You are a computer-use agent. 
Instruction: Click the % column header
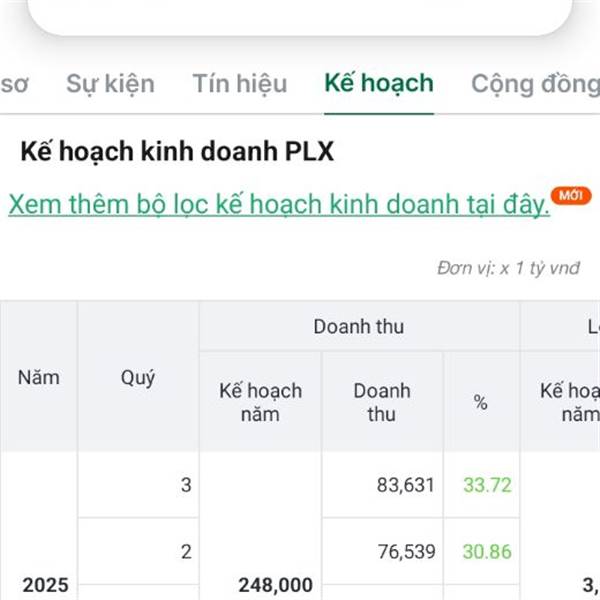[x=481, y=402]
